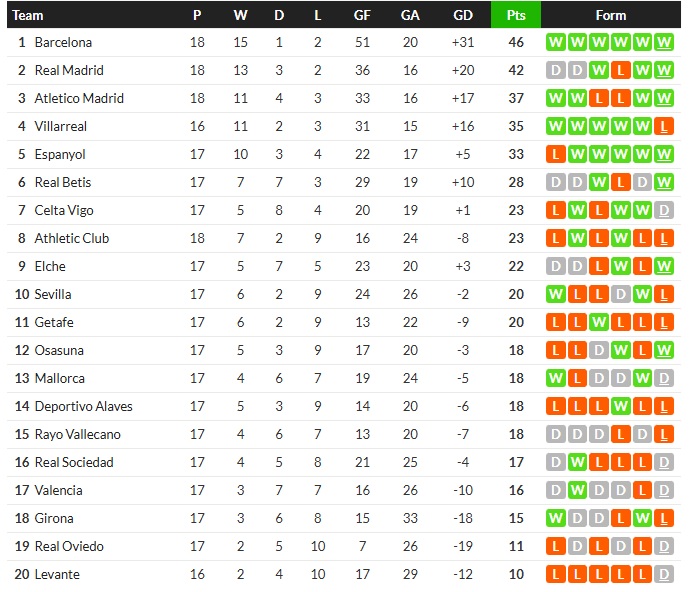The width and height of the screenshot is (700, 592).
Task: Open the Athletic Club team link
Action: click(x=71, y=239)
